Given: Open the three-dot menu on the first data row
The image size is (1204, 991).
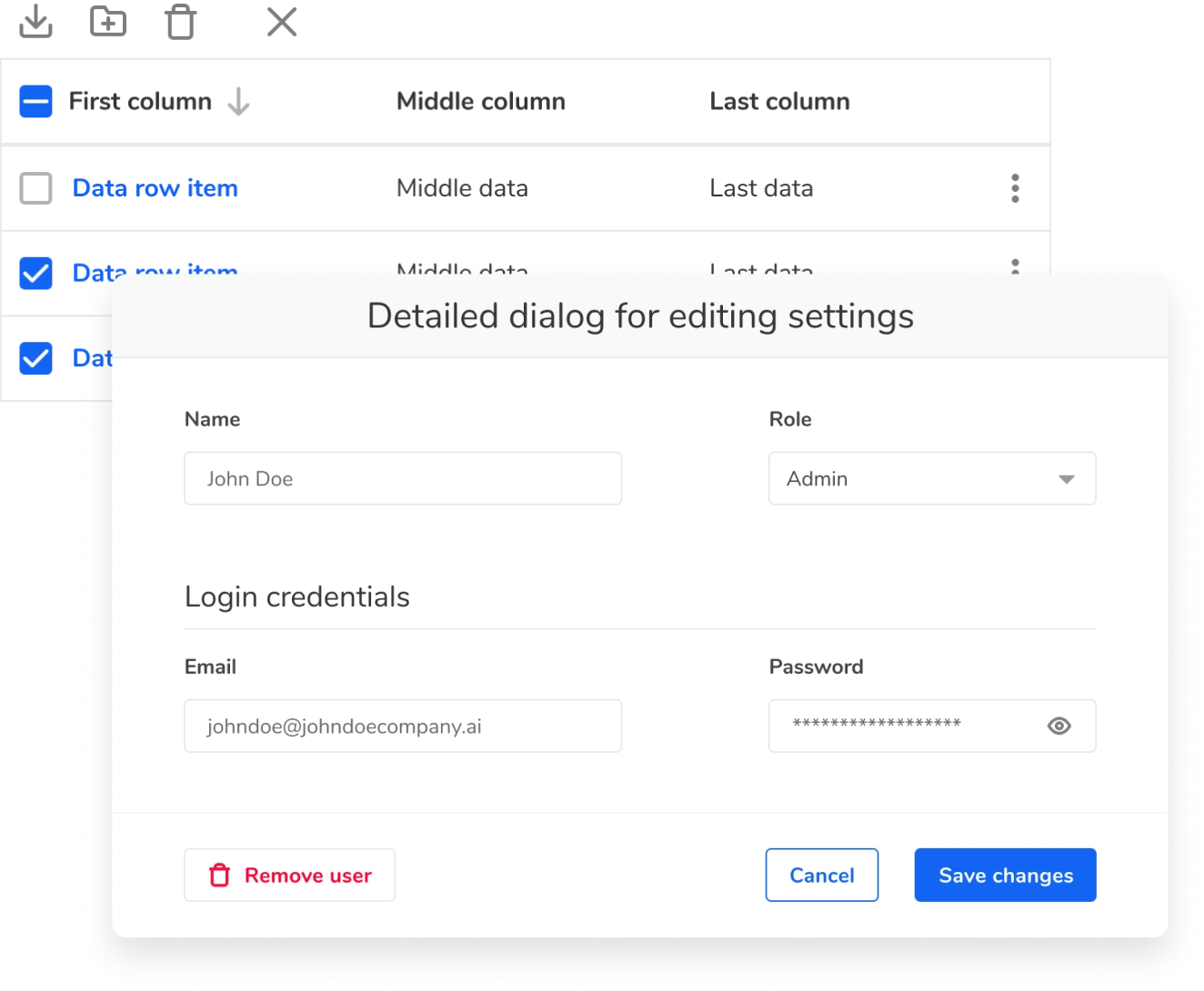Looking at the screenshot, I should [x=1015, y=188].
